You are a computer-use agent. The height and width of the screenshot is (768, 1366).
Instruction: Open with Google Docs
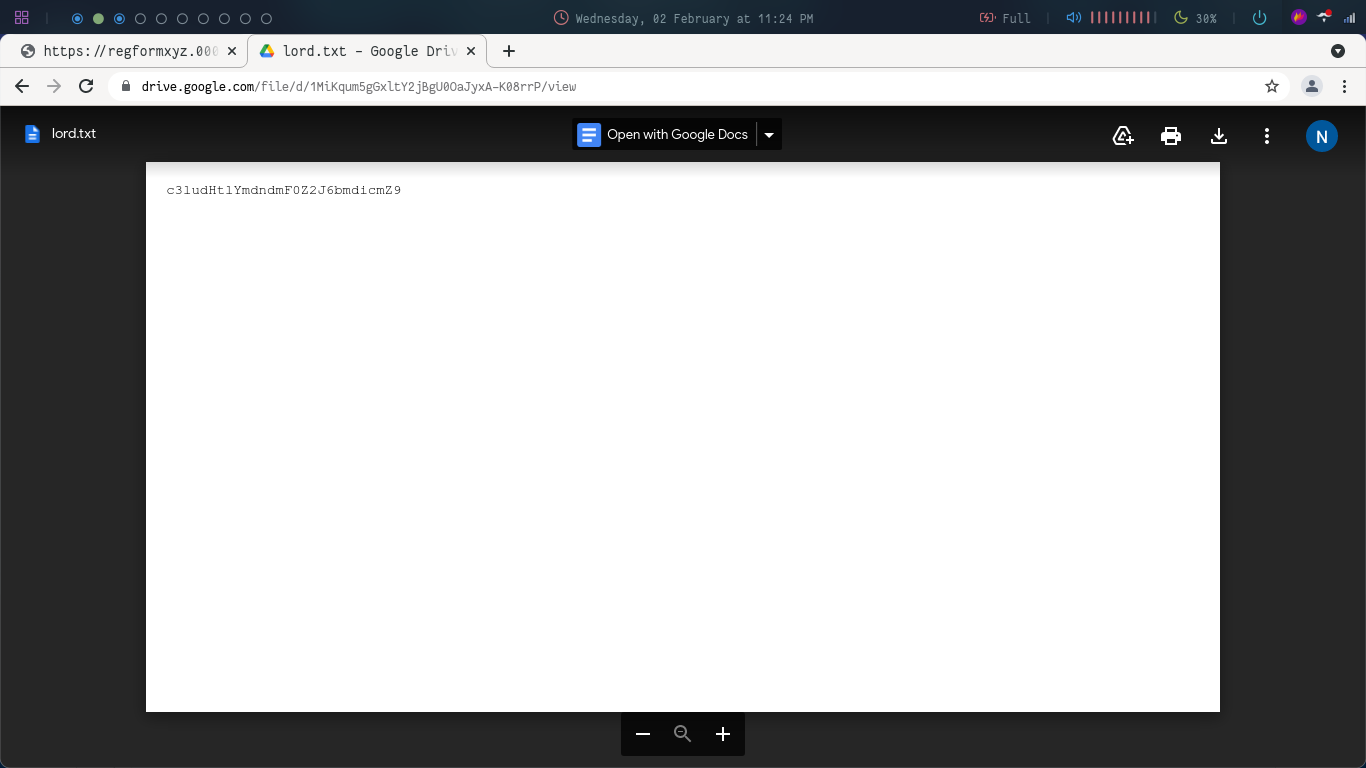tap(664, 134)
